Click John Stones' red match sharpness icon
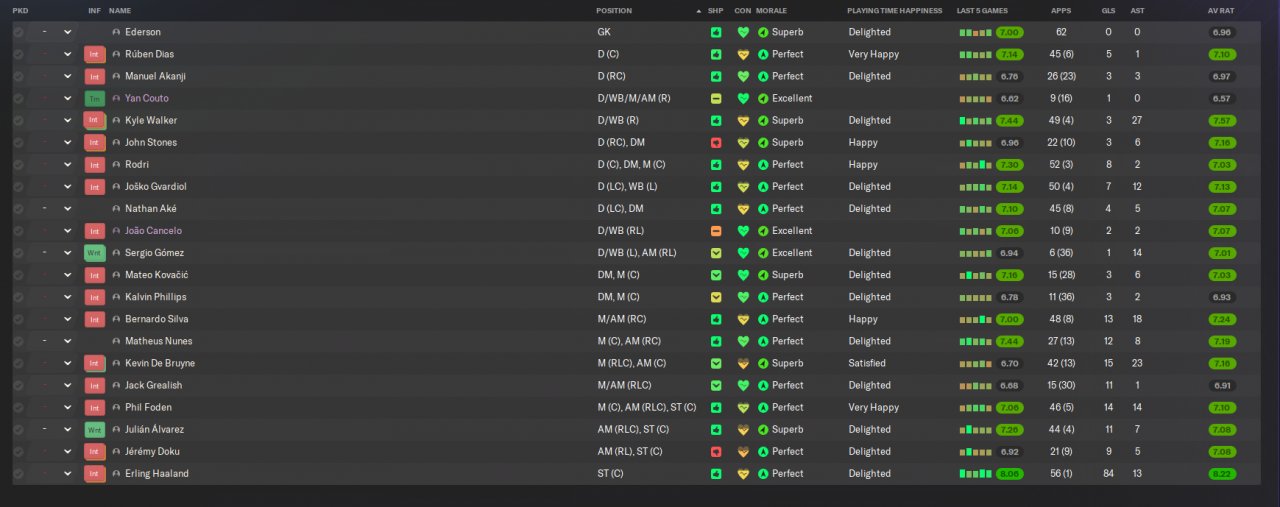Screen dimensions: 1280x507 [716, 142]
